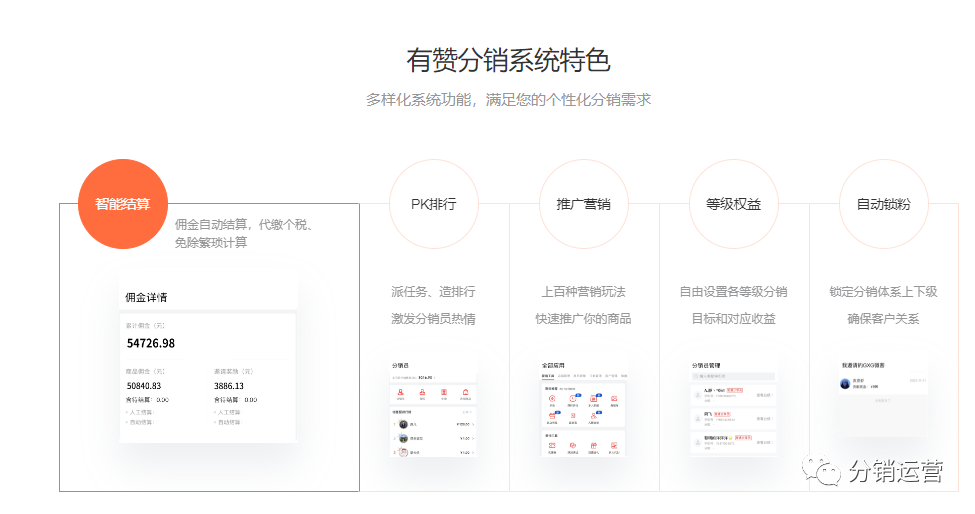Open the 全部应用 preview under 推广营销
The width and height of the screenshot is (975, 514).
click(583, 408)
